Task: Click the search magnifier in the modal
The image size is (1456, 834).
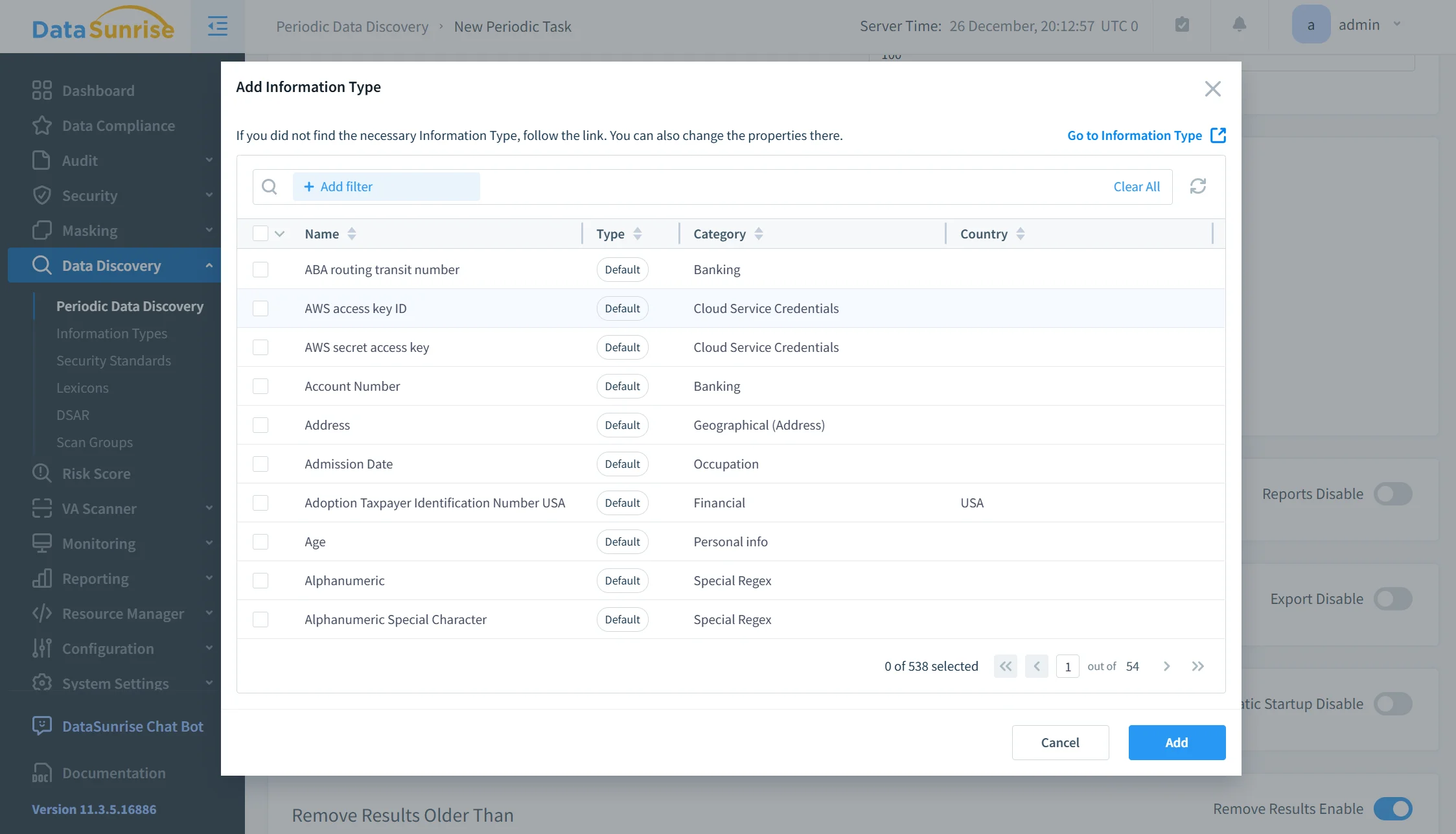Action: click(270, 187)
